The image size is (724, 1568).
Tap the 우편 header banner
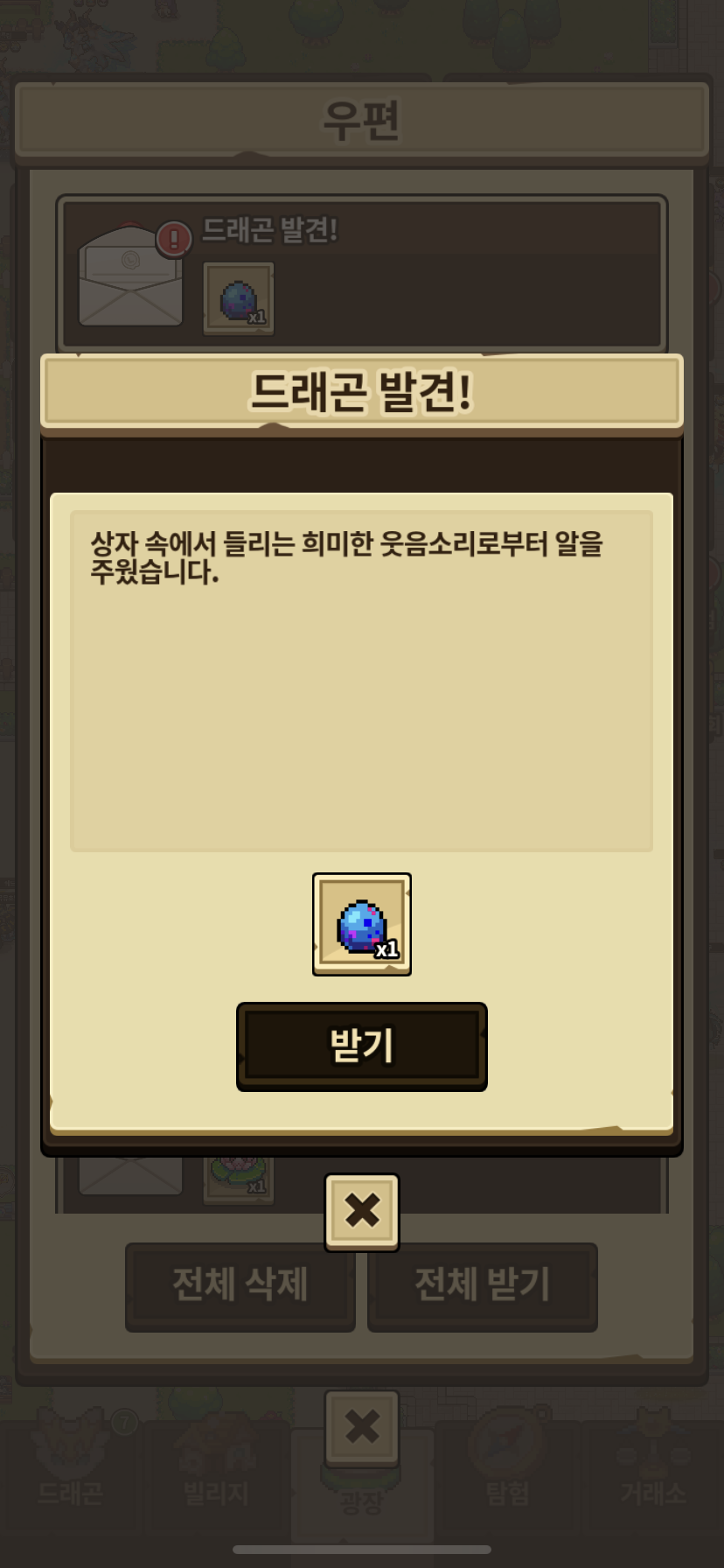tap(362, 121)
